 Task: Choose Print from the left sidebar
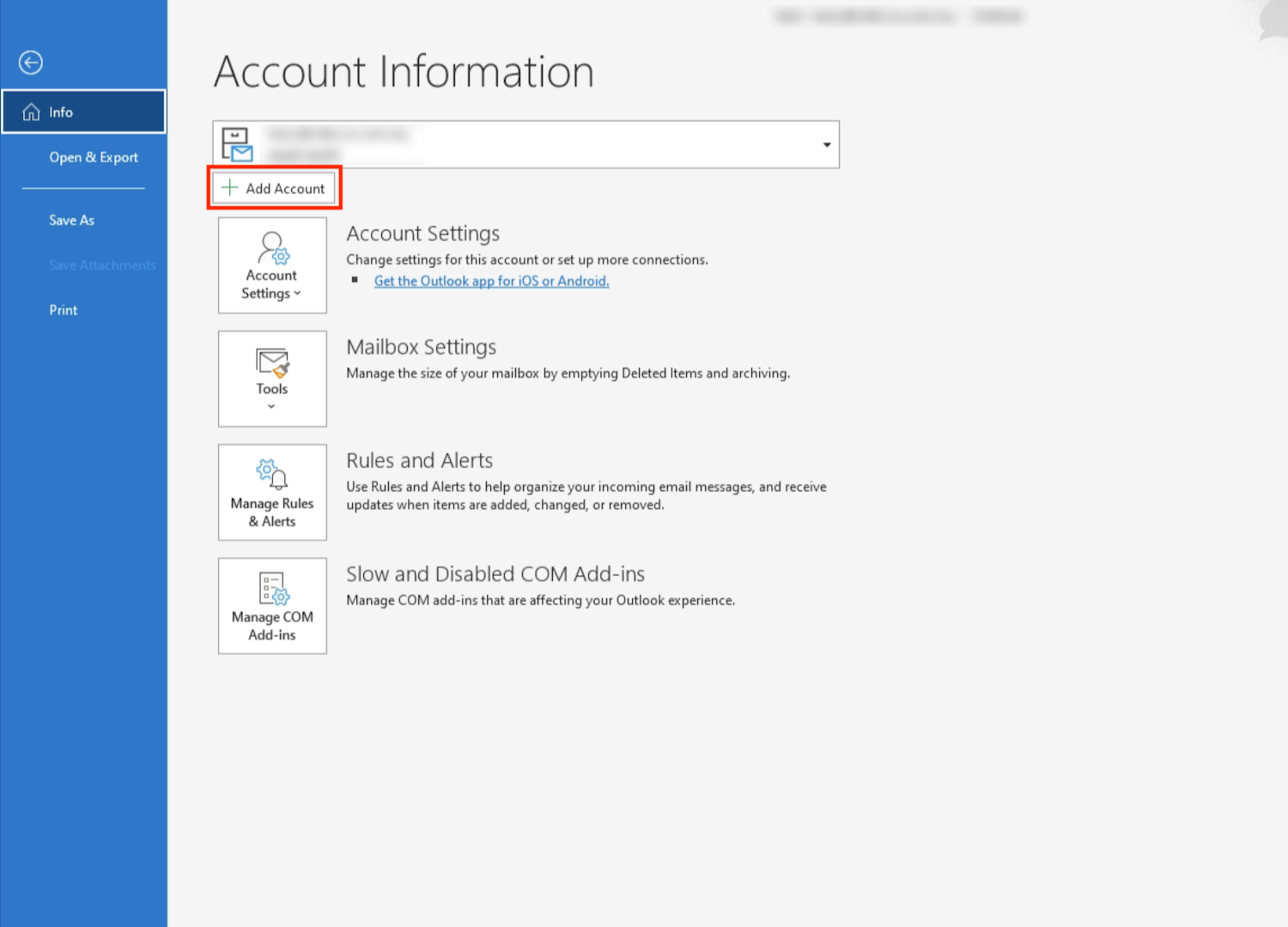pos(63,310)
